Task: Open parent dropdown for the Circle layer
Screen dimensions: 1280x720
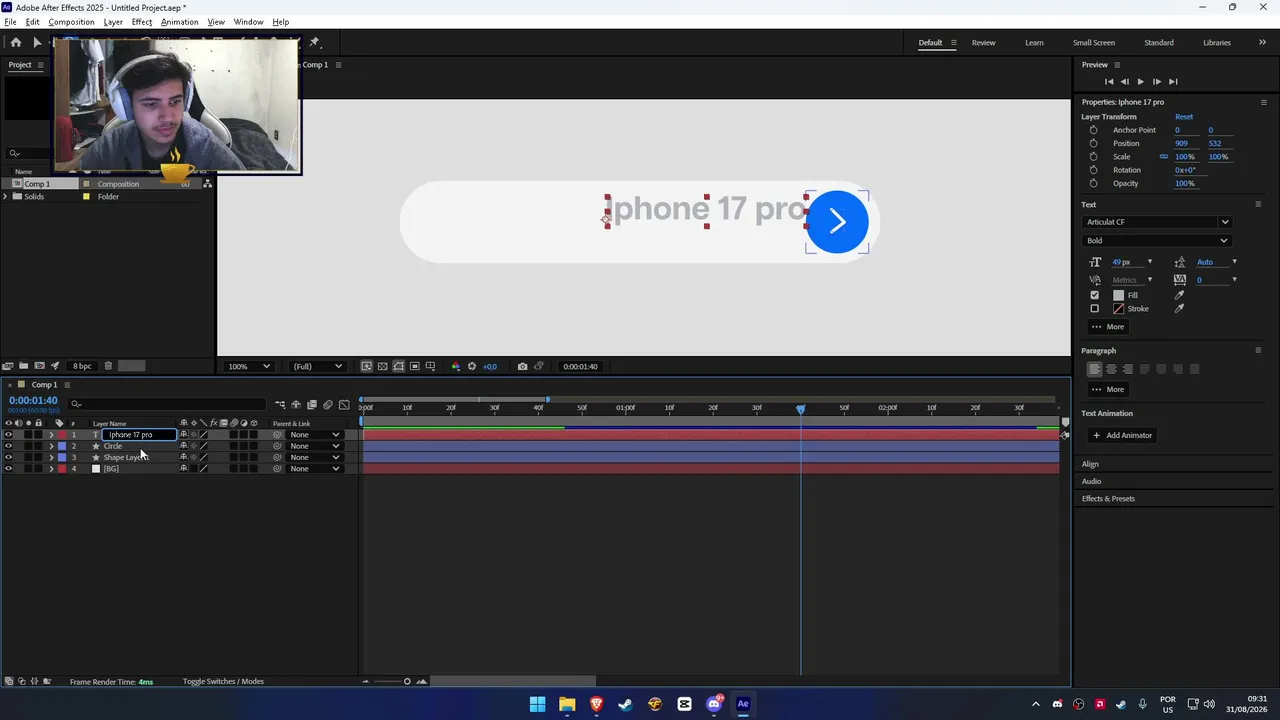Action: (315, 446)
